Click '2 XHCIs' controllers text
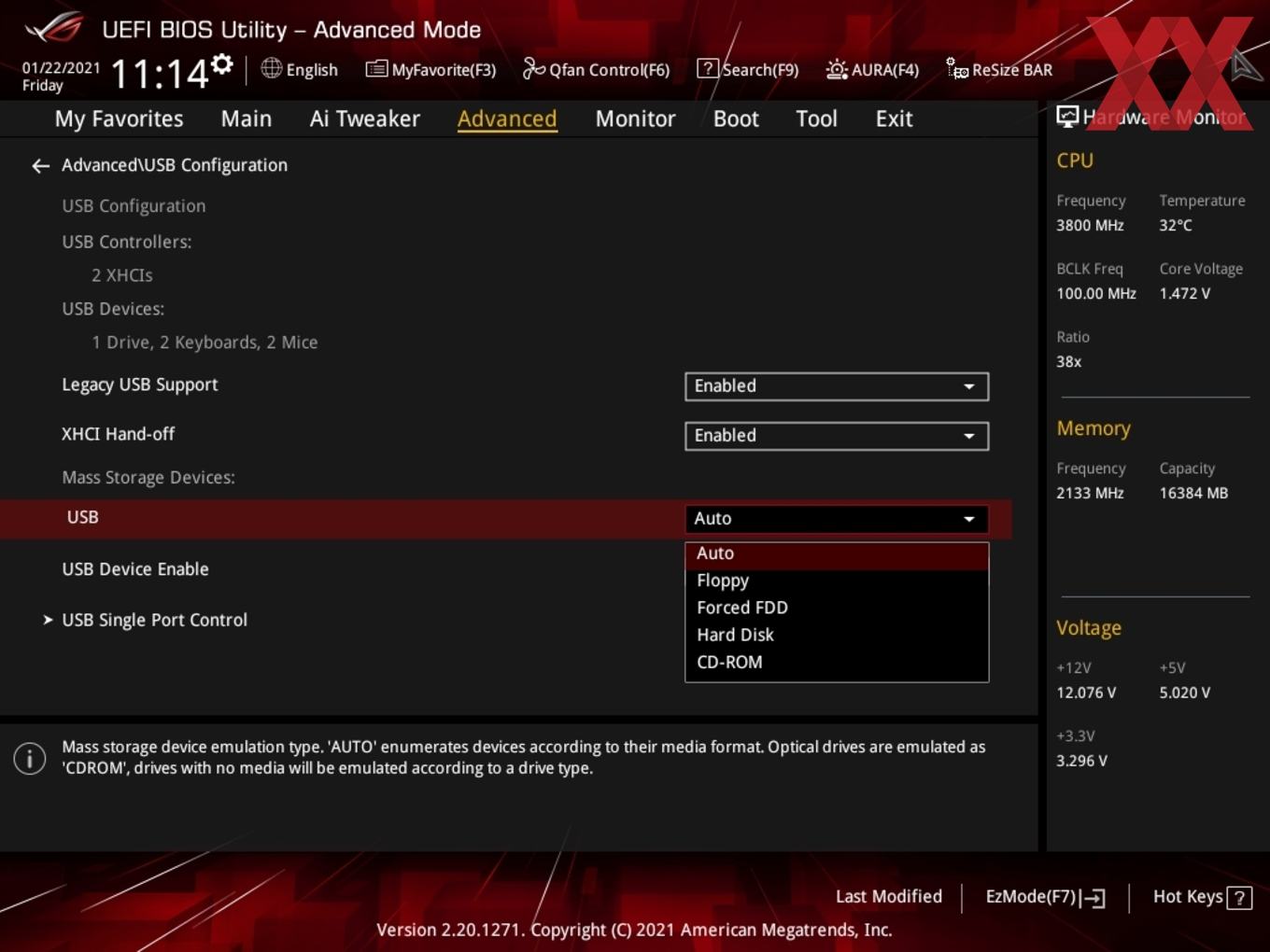This screenshot has height=952, width=1270. pyautogui.click(x=122, y=275)
